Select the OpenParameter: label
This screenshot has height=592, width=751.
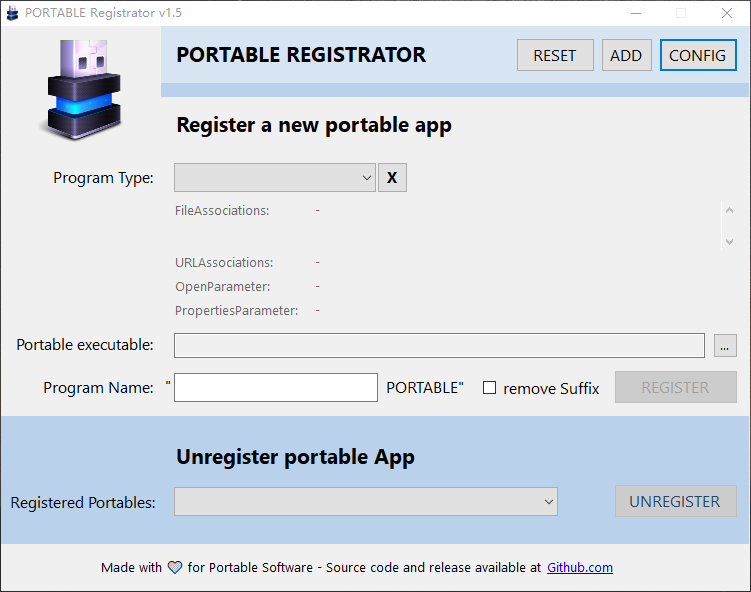(x=222, y=286)
